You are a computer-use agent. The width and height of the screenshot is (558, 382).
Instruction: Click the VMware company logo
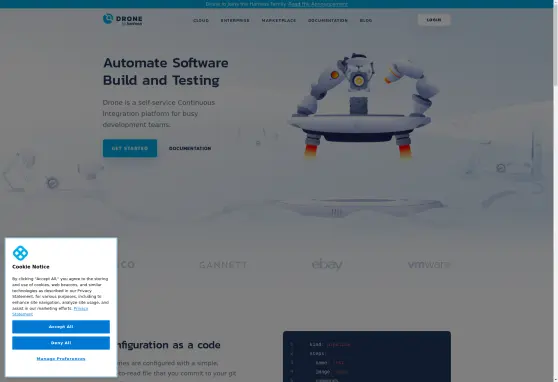[429, 265]
